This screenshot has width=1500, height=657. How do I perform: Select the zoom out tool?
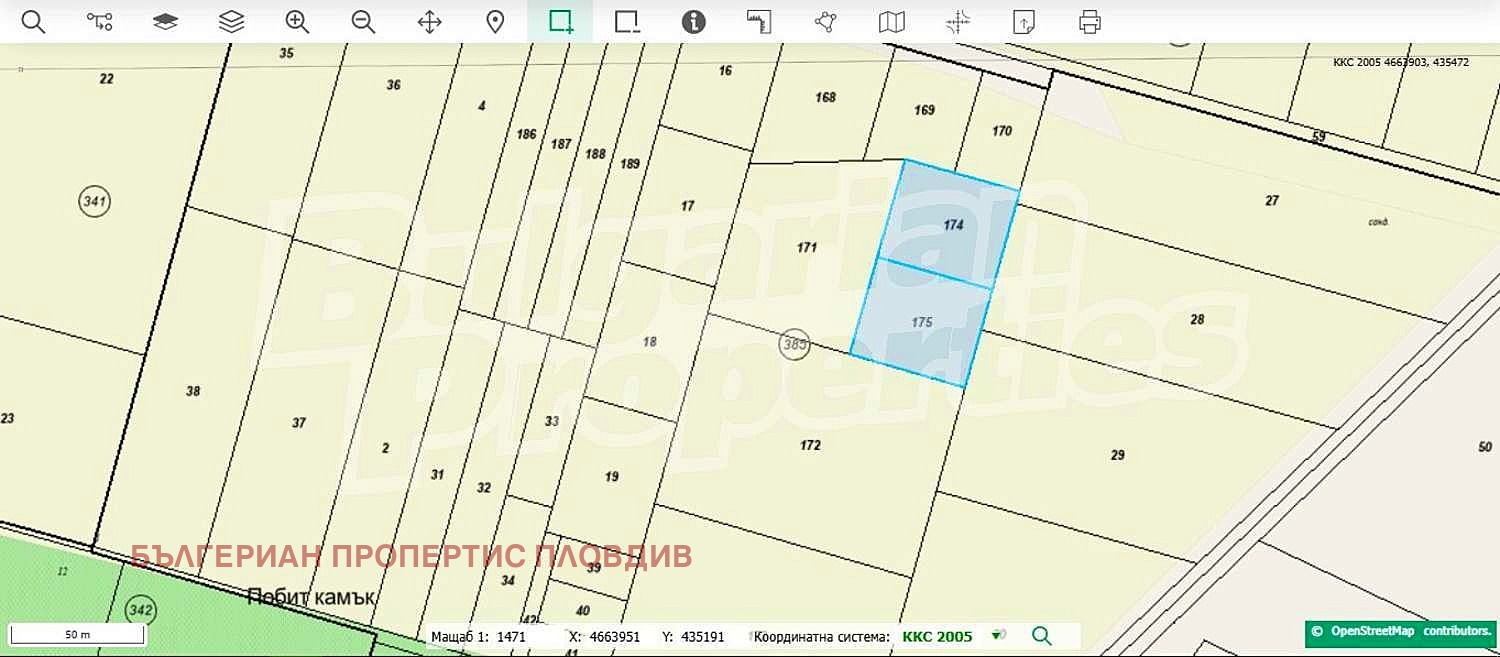(363, 22)
